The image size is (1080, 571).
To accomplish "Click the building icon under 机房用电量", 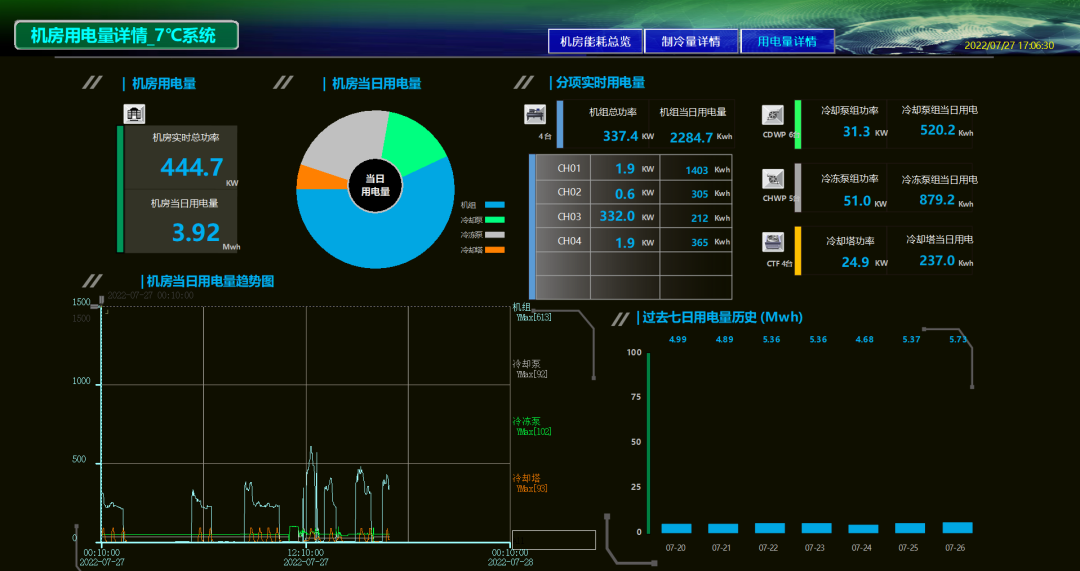I will click(x=134, y=114).
